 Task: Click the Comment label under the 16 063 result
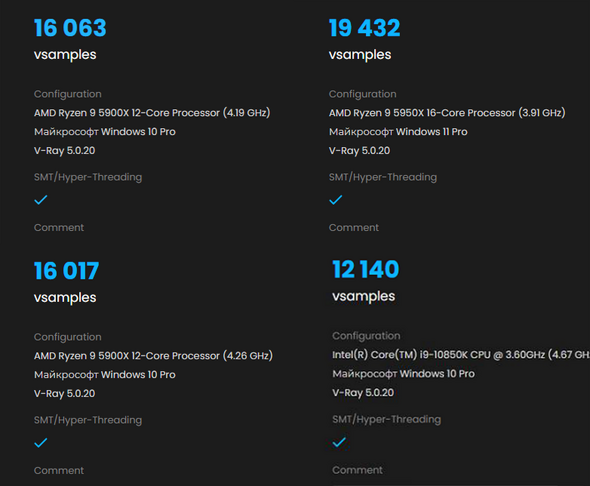click(59, 228)
